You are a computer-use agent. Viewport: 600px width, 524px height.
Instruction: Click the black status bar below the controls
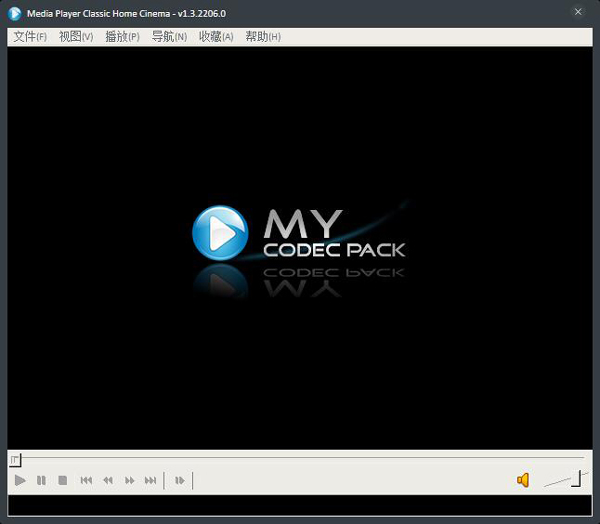pos(300,505)
